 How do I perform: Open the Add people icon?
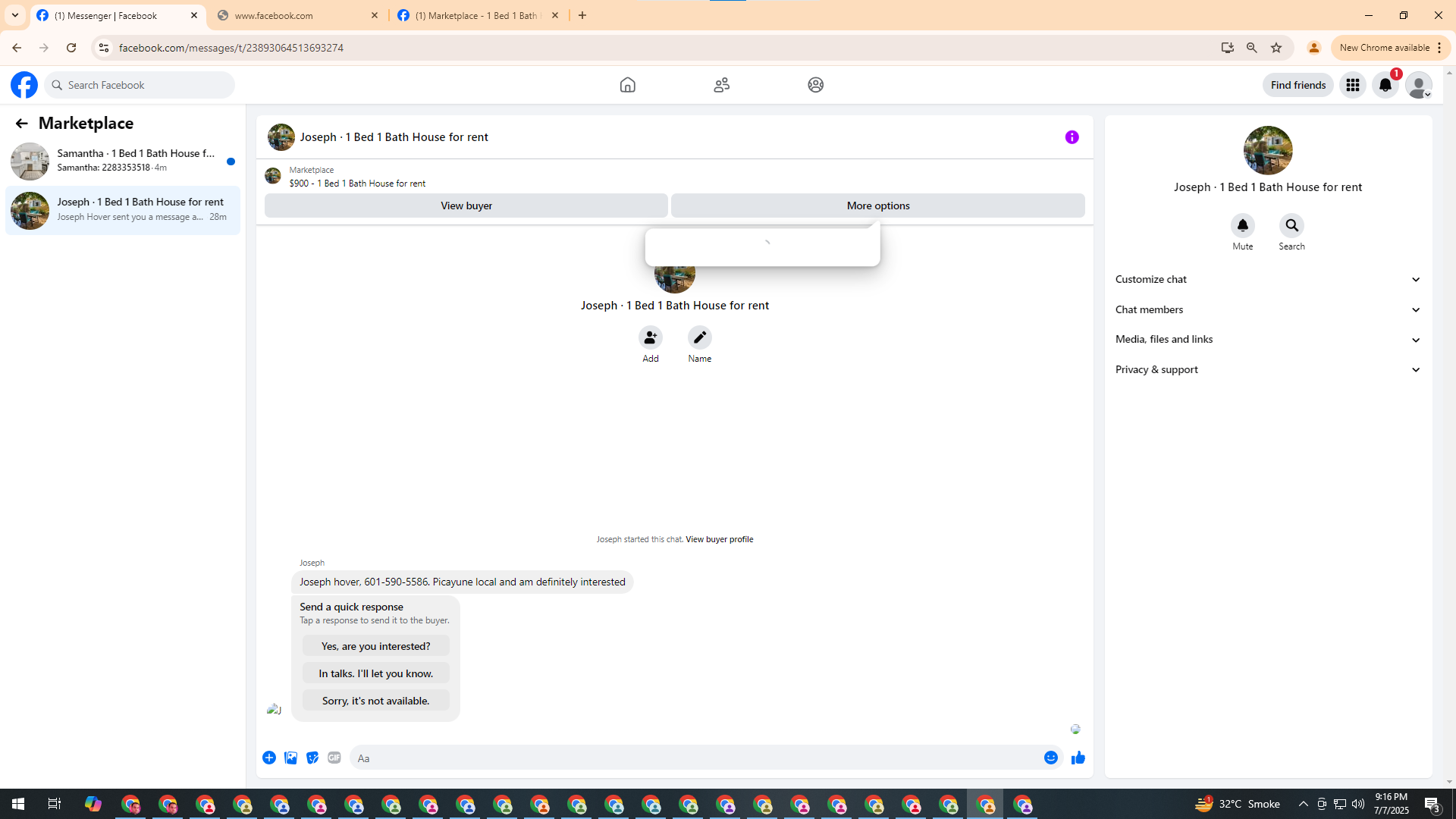click(x=650, y=337)
